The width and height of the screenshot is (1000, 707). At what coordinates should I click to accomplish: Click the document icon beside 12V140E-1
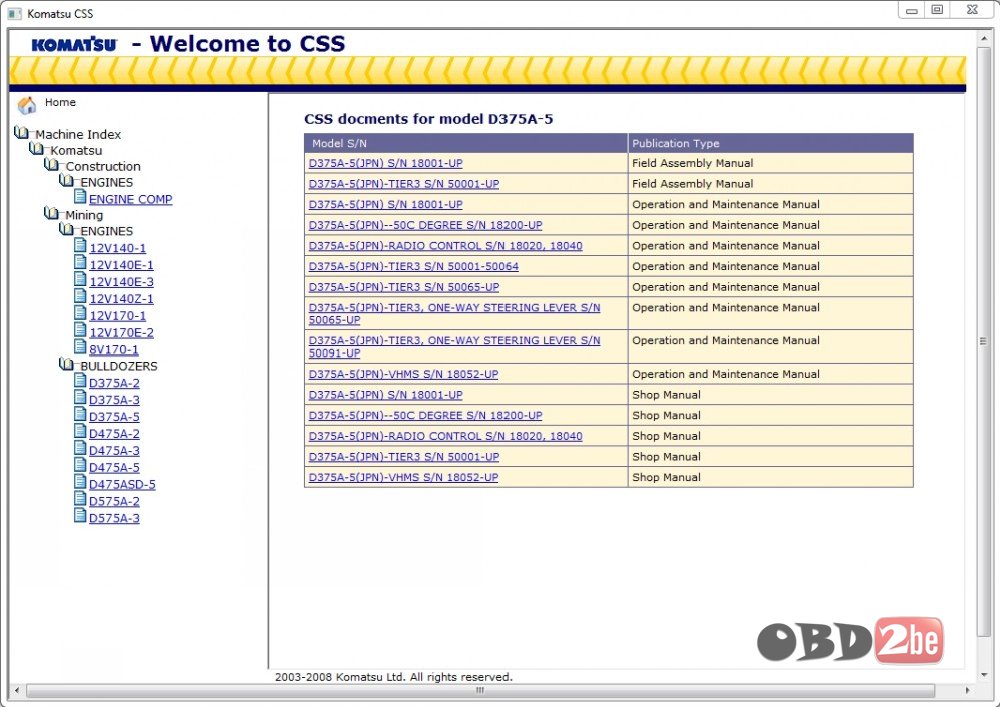[80, 262]
